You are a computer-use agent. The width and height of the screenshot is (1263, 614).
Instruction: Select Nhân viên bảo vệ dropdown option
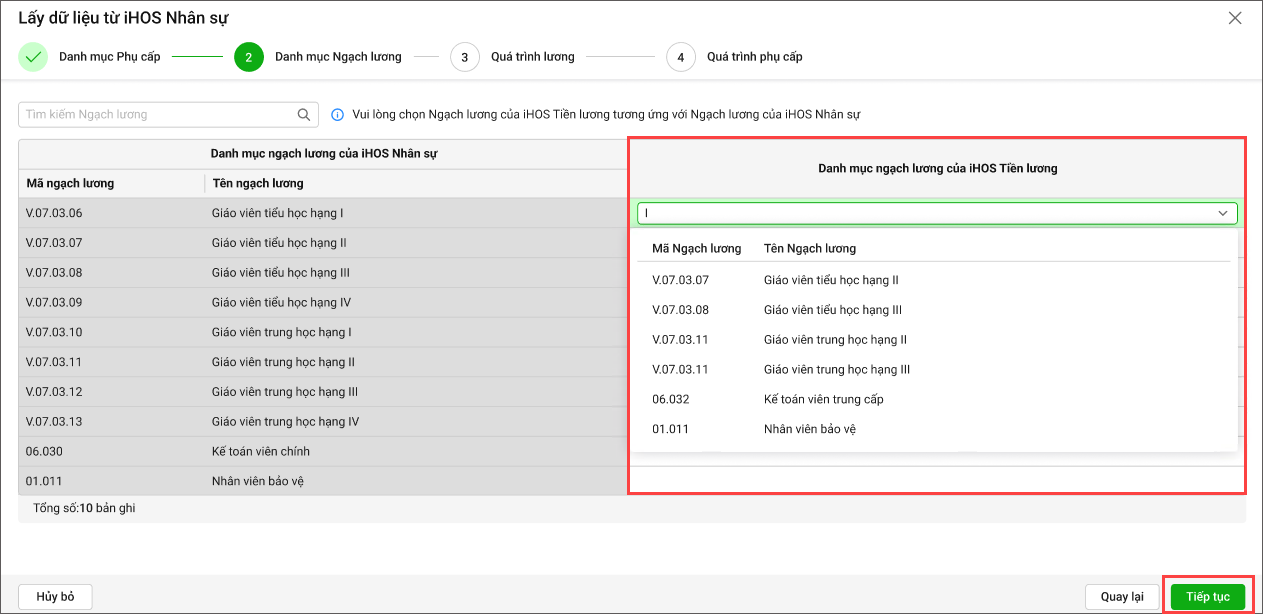(809, 429)
